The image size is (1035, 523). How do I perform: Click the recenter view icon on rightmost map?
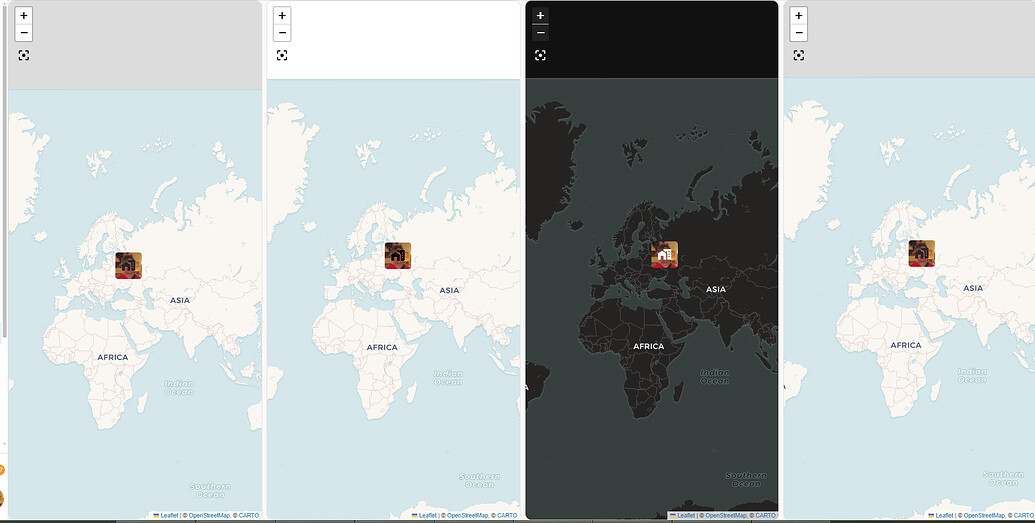(x=799, y=55)
